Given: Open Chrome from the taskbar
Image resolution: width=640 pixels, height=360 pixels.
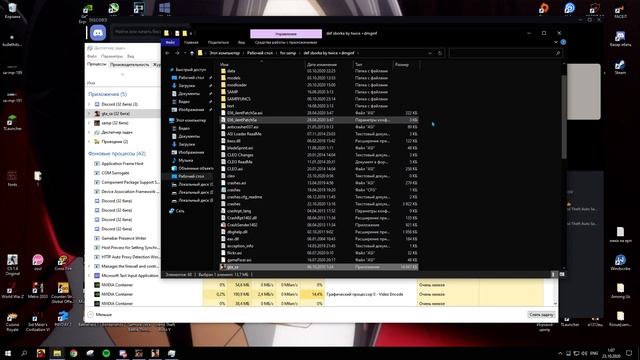Looking at the screenshot, I should coord(73,353).
